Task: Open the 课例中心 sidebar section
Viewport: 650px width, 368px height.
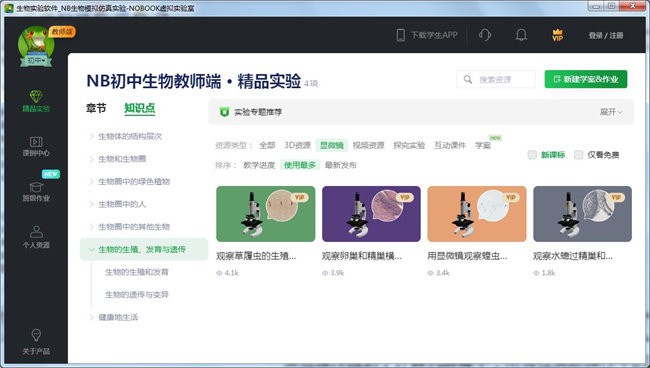Action: coord(36,147)
